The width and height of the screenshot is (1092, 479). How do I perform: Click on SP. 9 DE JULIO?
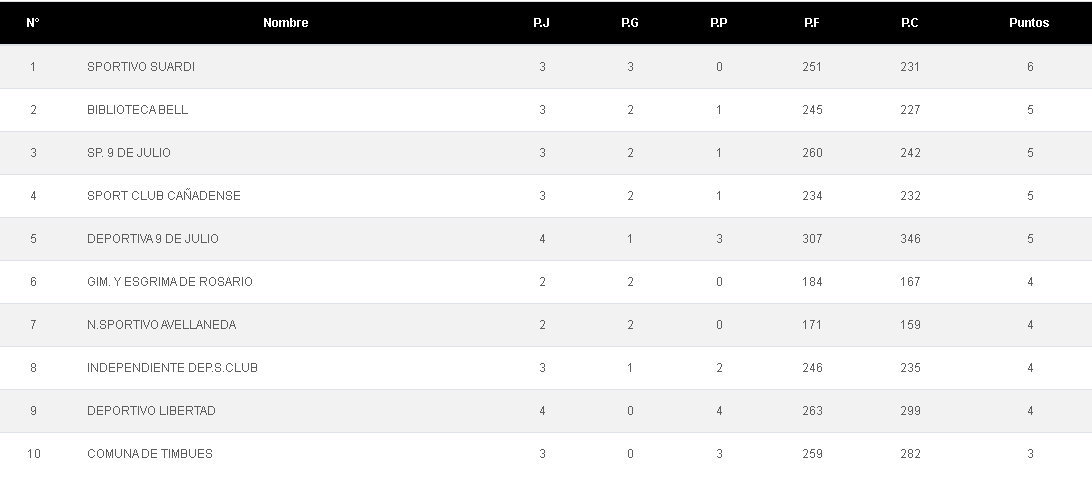(x=129, y=153)
